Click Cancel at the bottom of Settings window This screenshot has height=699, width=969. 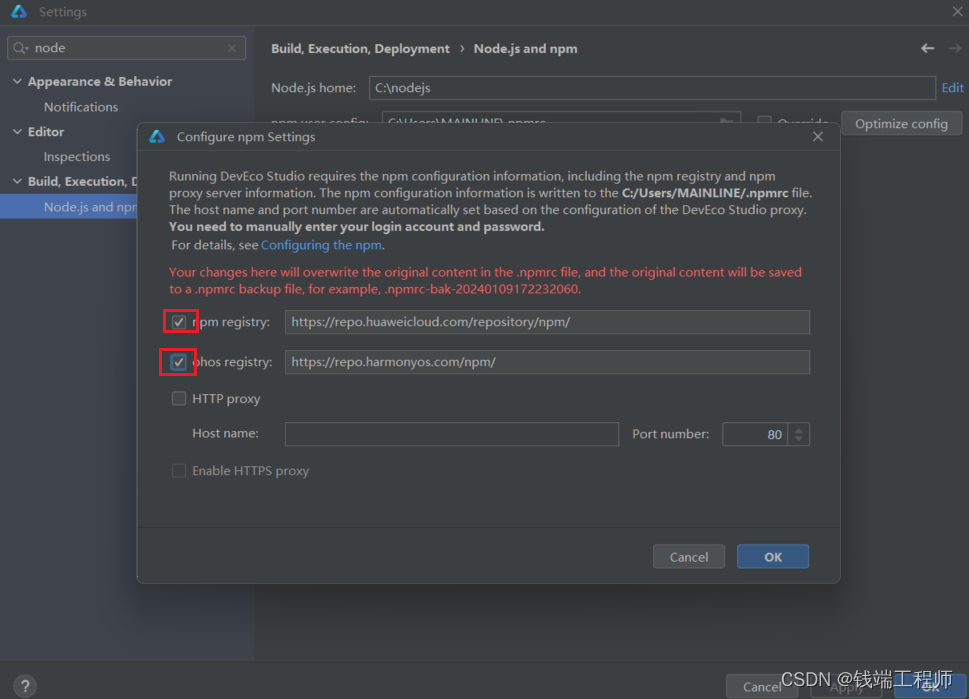[761, 687]
